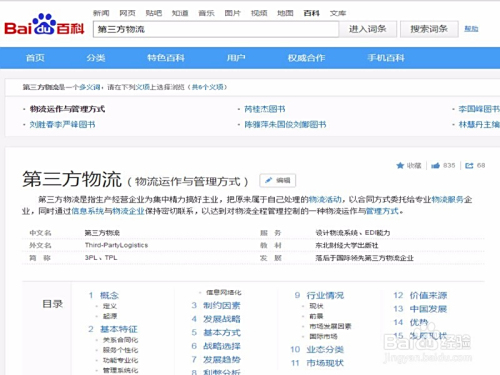Viewport: 500px width, 375px height.
Task: Open the 音乐 top navigation link
Action: pyautogui.click(x=206, y=13)
